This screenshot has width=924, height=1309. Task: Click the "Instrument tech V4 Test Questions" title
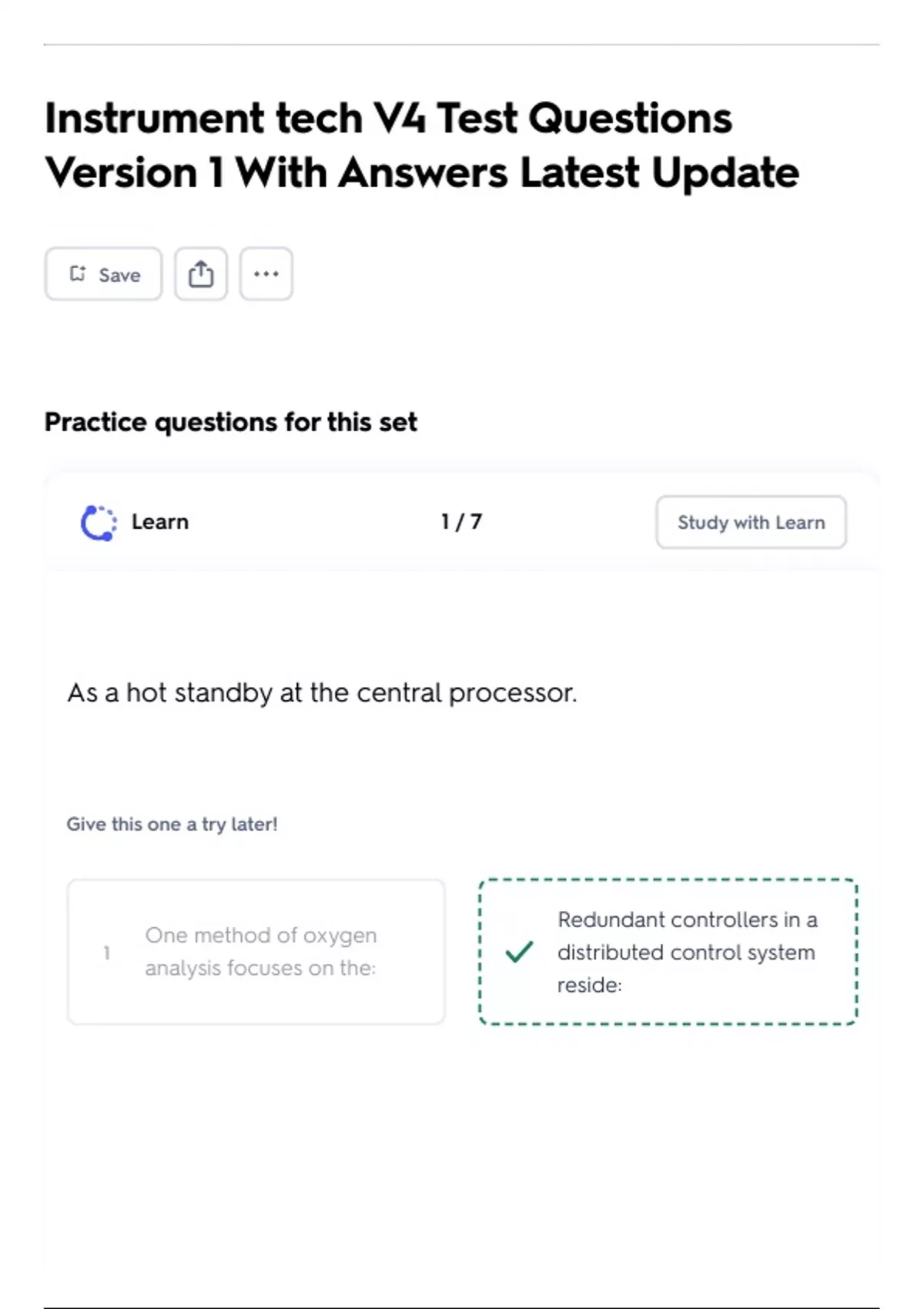[x=388, y=119]
